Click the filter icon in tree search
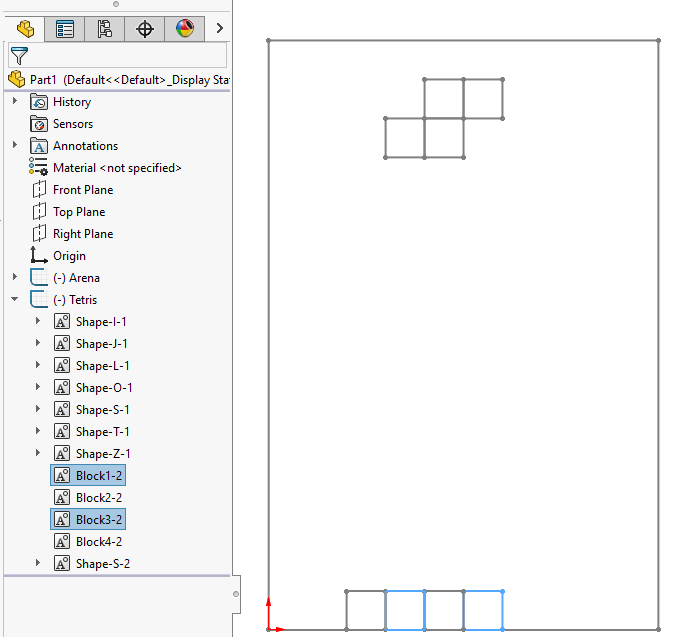 pos(19,55)
